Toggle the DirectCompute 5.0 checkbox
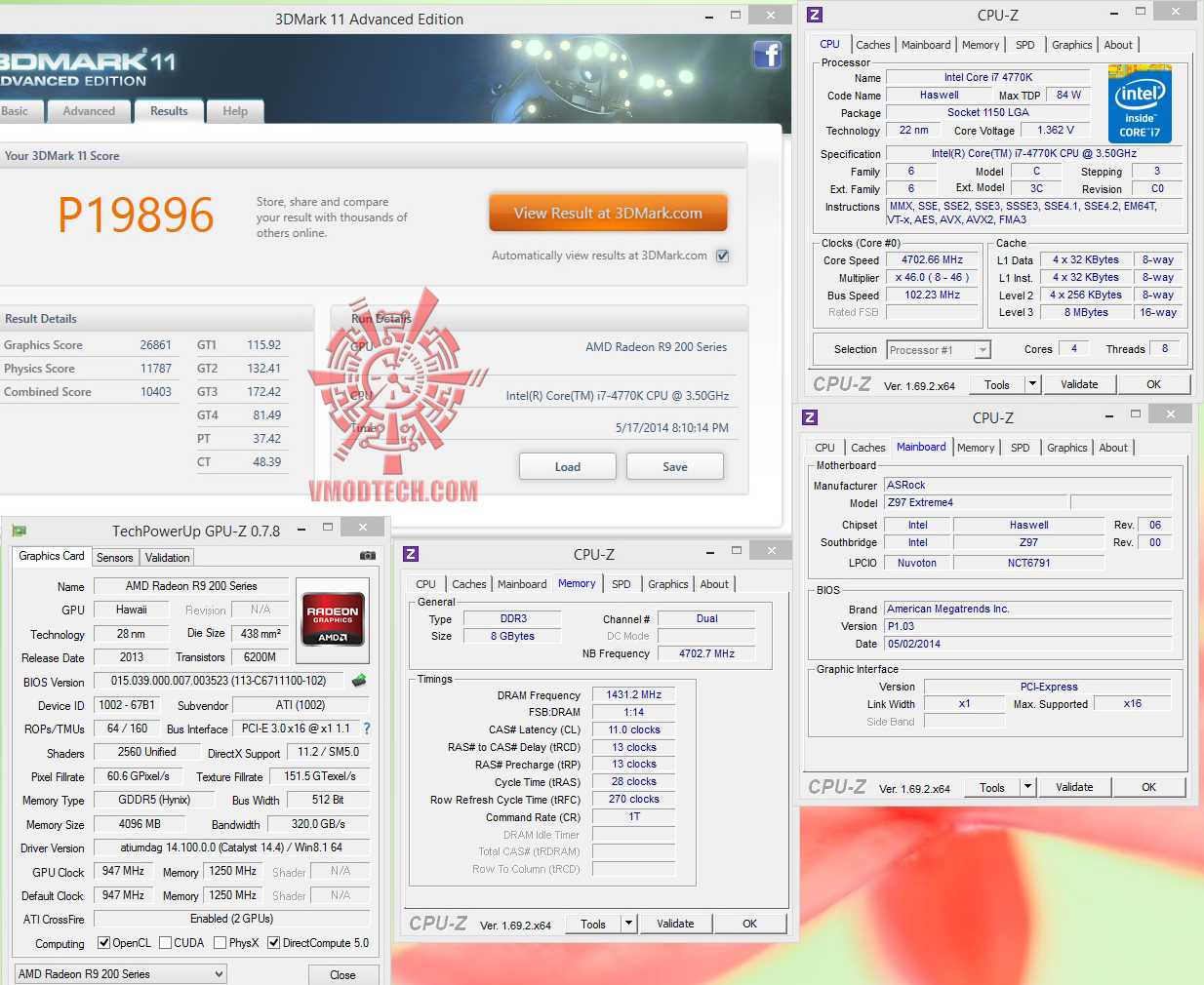 pyautogui.click(x=274, y=943)
